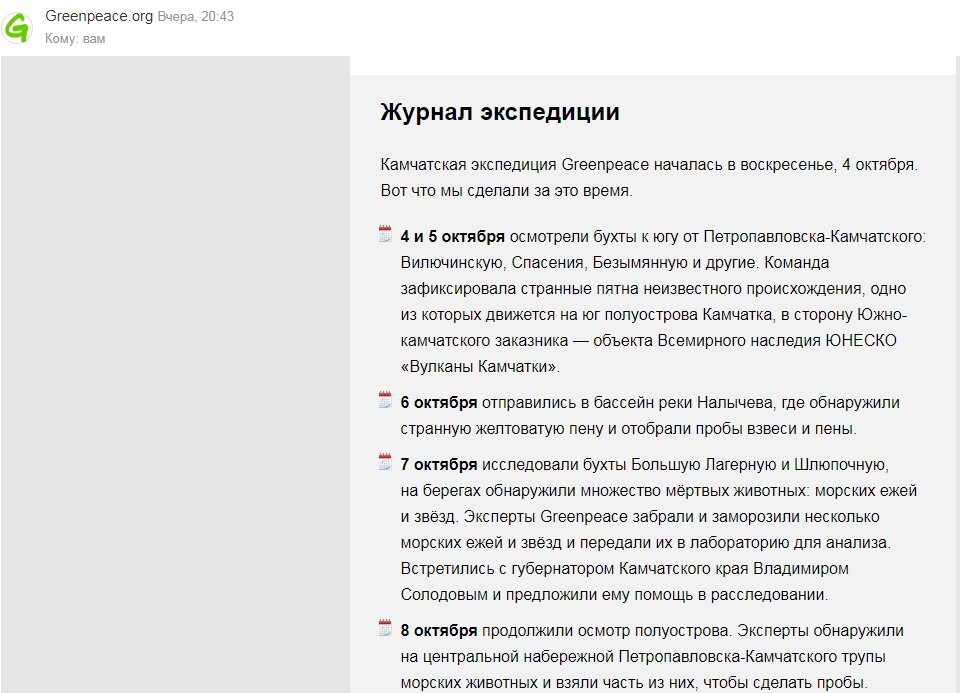This screenshot has width=960, height=693.
Task: Select the line "на центральной набережной Петропавловска-Камчатского трупы"
Action: (x=643, y=656)
